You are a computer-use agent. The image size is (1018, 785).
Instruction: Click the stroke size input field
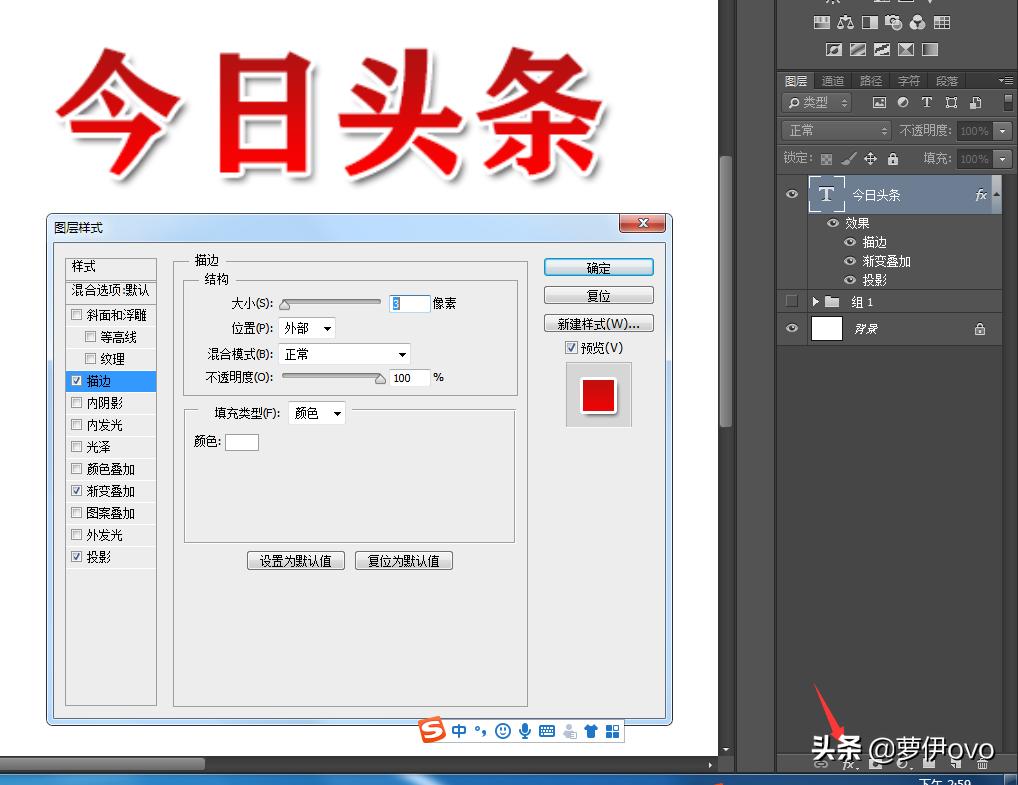click(410, 304)
